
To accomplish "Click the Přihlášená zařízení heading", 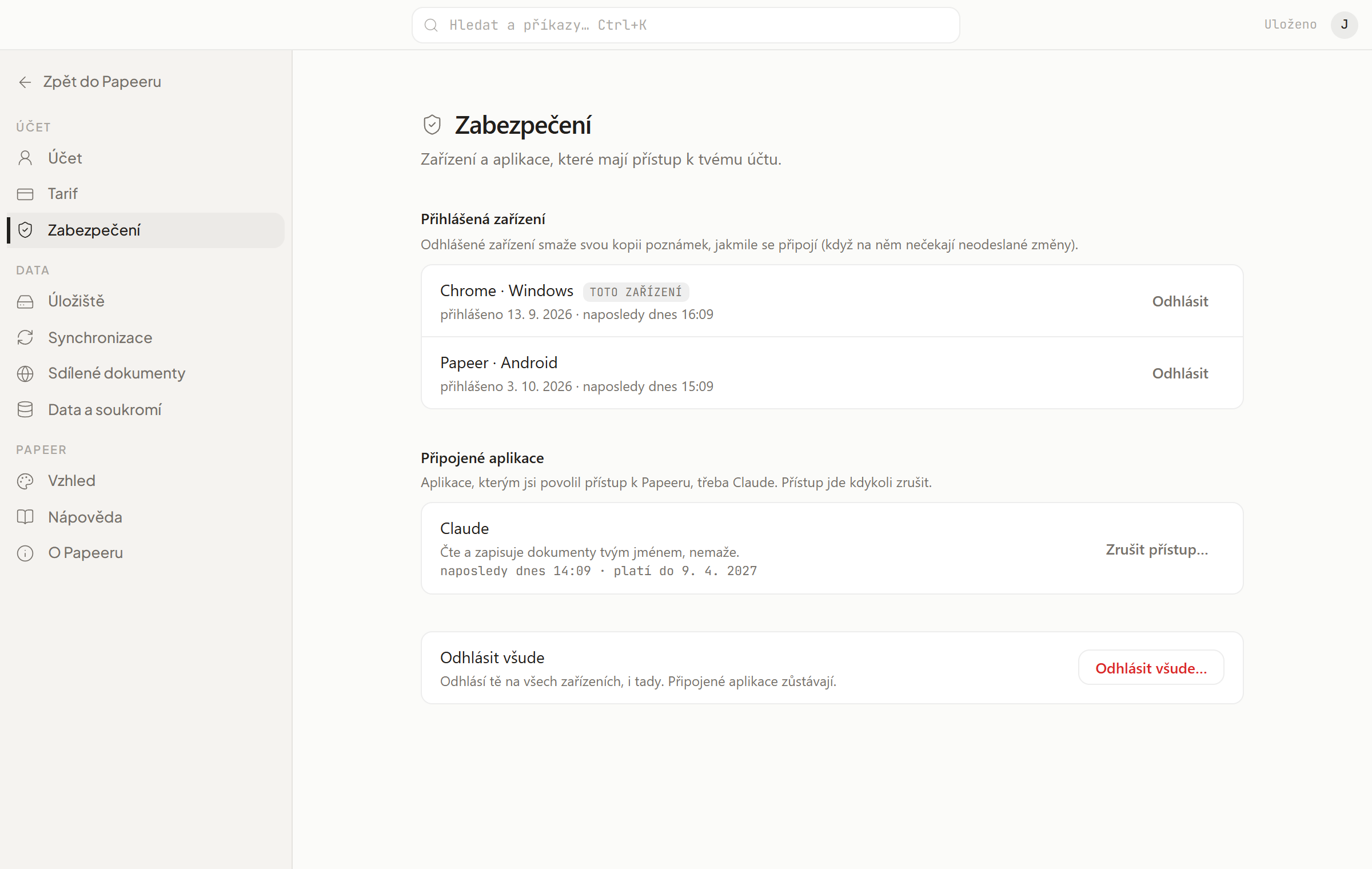I will click(482, 219).
